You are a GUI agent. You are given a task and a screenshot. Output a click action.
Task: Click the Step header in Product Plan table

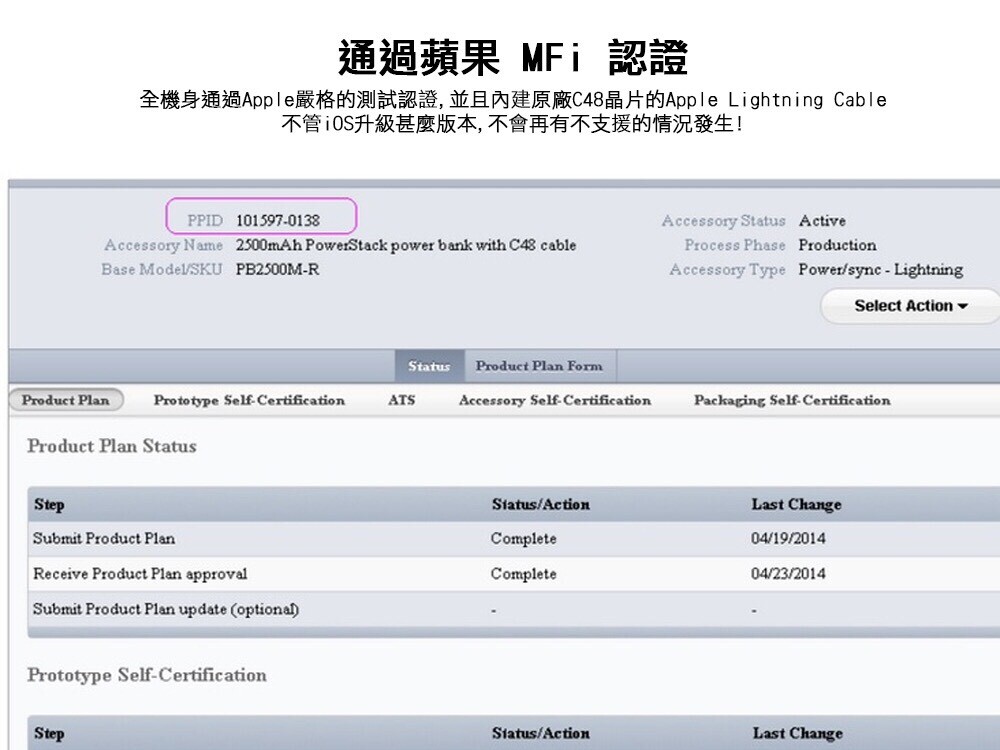[x=49, y=504]
